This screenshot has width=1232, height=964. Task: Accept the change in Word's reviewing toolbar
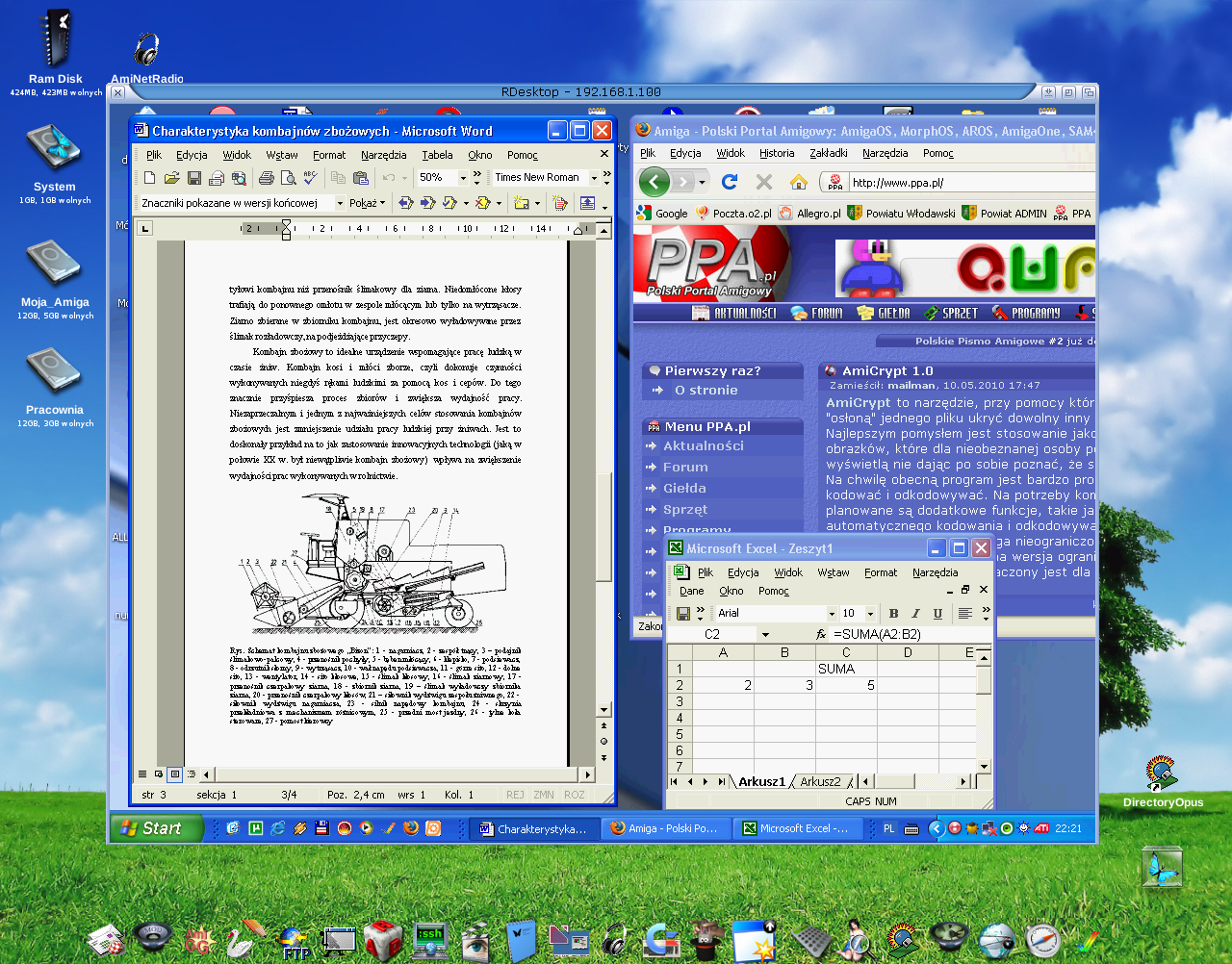449,203
